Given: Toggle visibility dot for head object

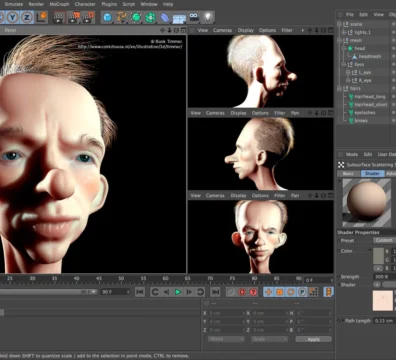Looking at the screenshot, I should click(394, 48).
